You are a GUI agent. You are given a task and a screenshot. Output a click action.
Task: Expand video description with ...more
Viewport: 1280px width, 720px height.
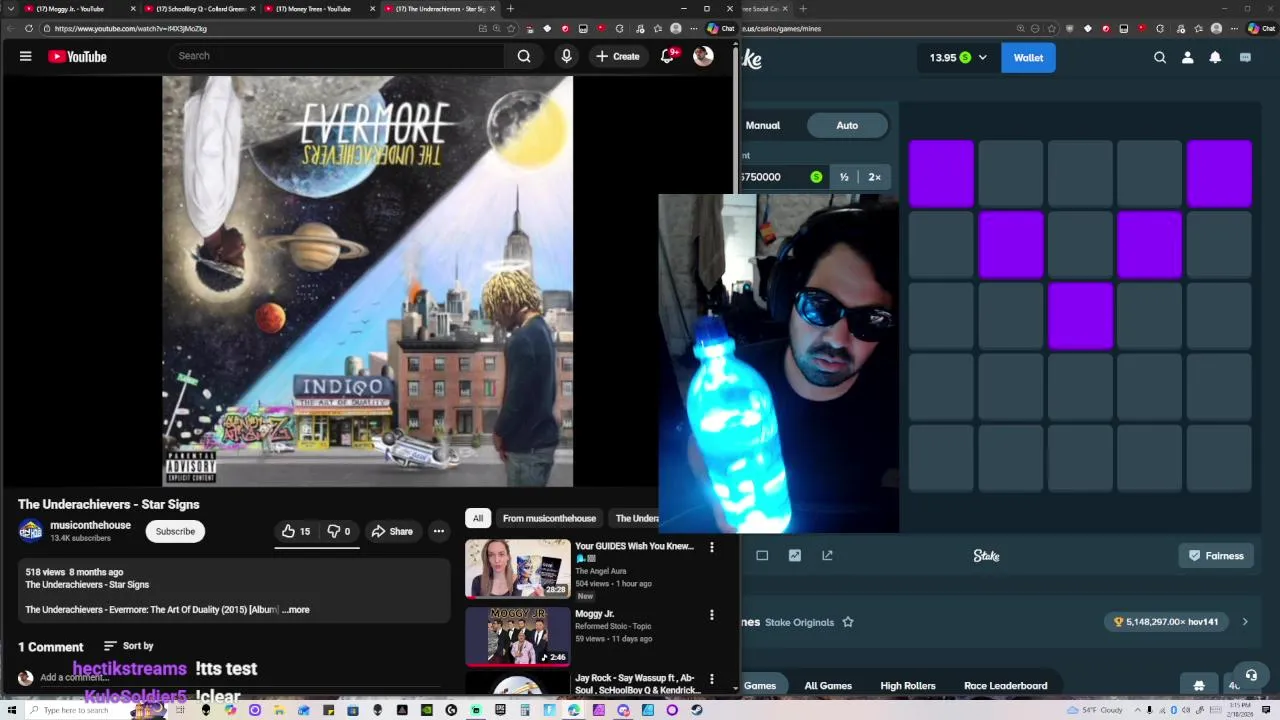(x=296, y=609)
